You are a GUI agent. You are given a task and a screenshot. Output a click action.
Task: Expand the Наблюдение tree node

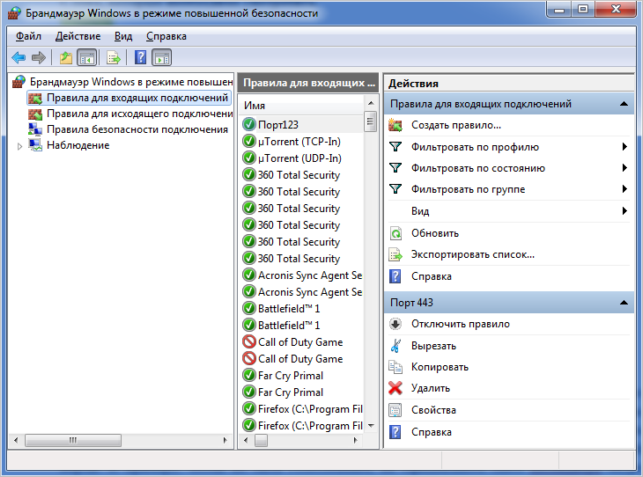coord(19,146)
